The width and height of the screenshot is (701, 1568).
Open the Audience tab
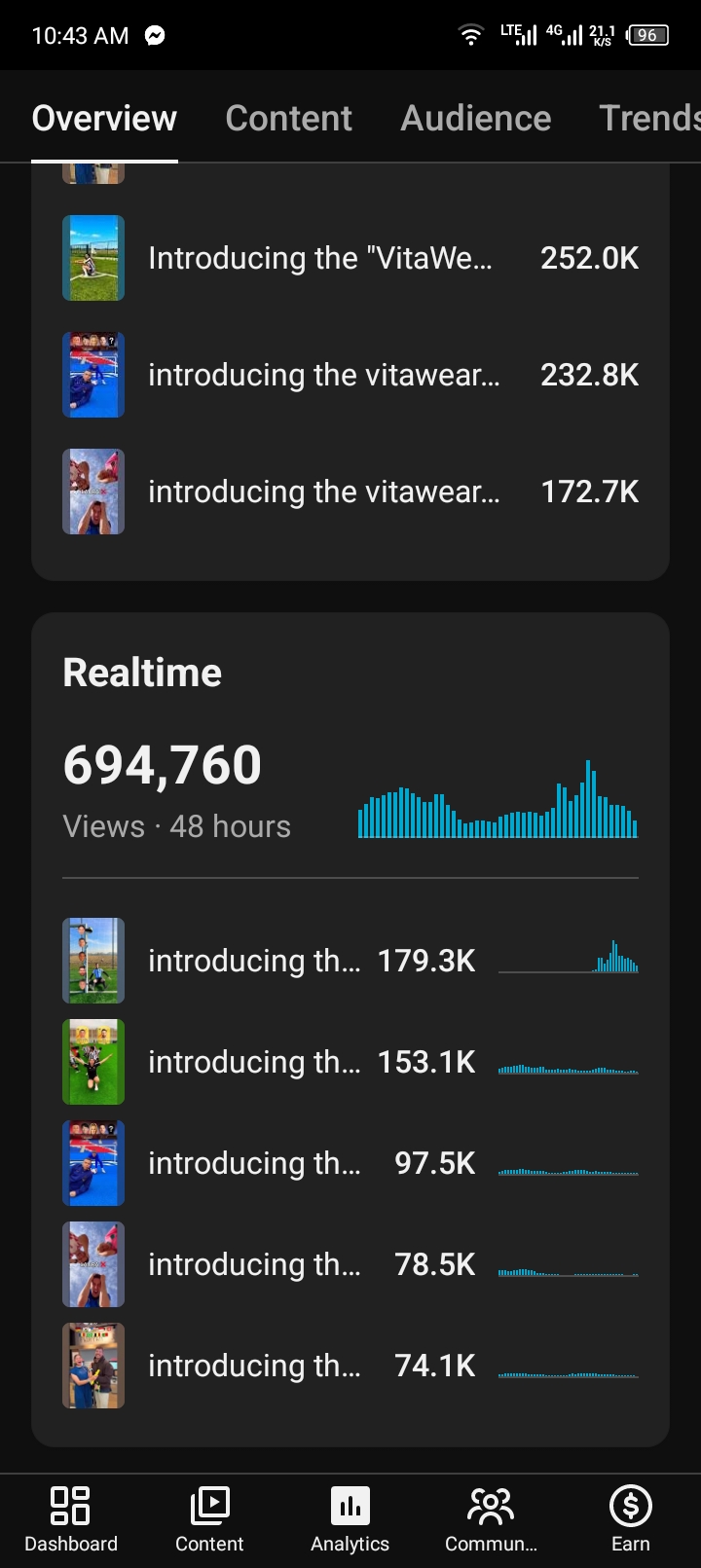pos(476,118)
